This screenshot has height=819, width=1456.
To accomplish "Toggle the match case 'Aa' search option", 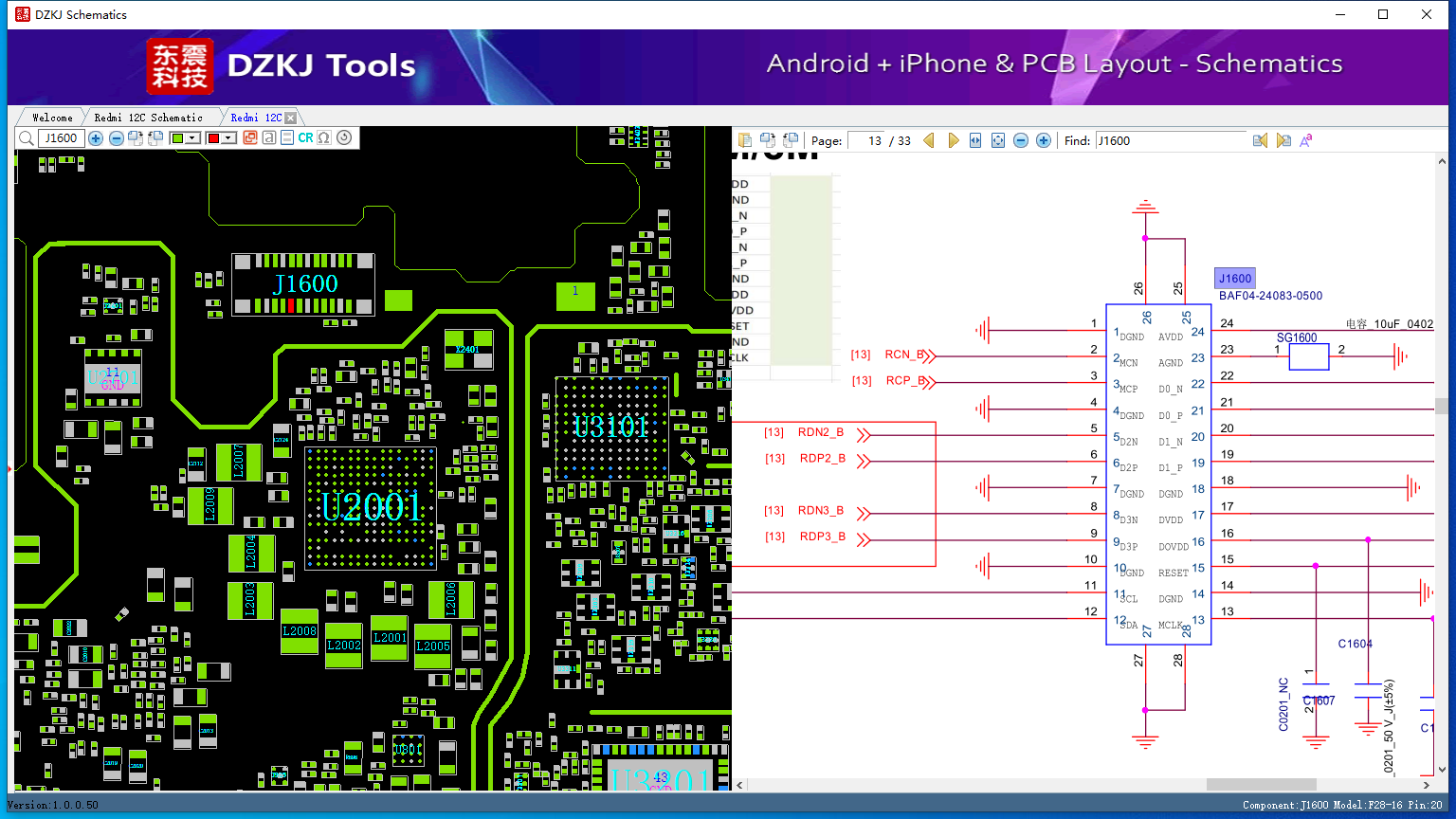I will click(1306, 140).
